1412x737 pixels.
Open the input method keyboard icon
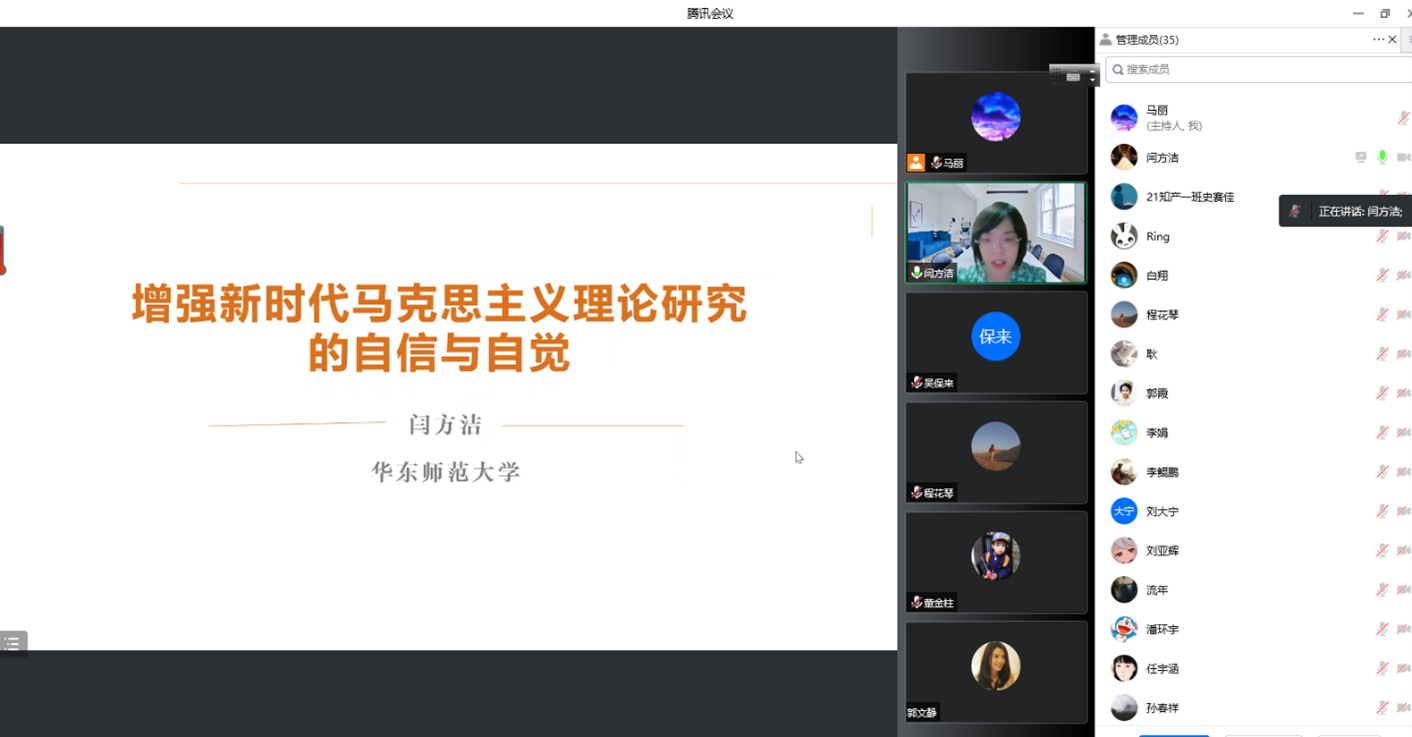(1073, 77)
